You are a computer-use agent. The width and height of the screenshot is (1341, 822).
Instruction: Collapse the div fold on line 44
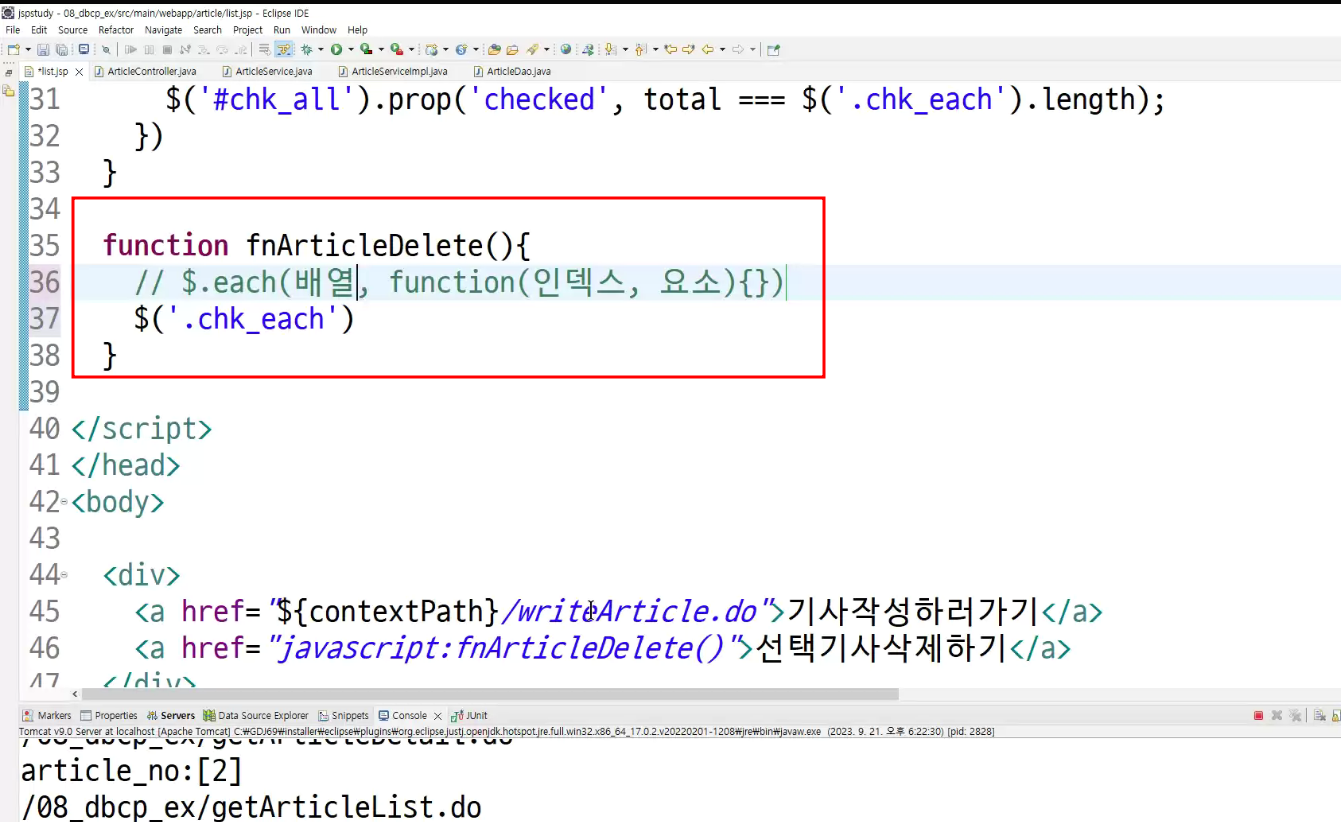click(65, 575)
